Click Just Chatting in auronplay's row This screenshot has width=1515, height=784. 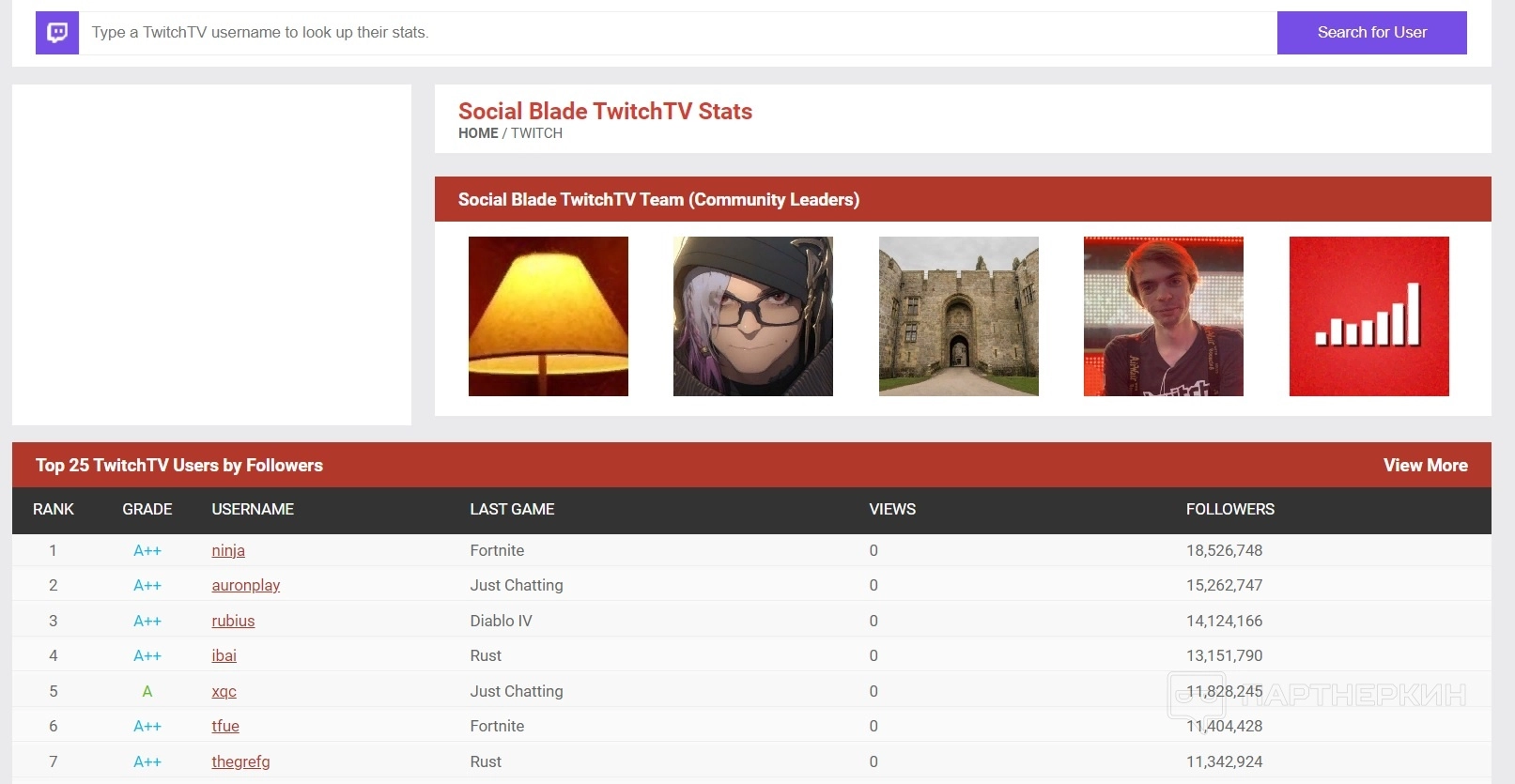517,585
